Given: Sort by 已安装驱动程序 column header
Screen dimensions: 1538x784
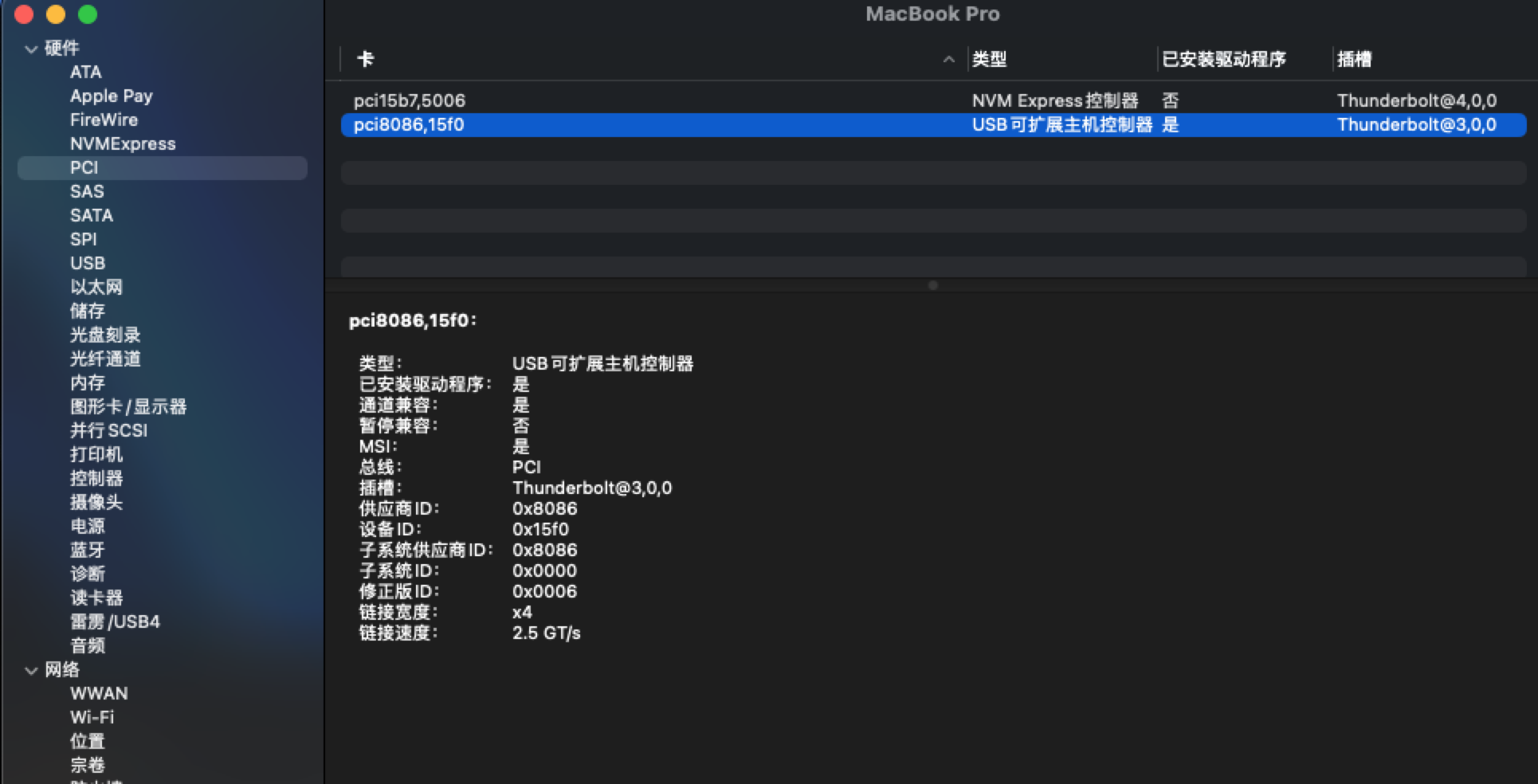Looking at the screenshot, I should pos(1223,59).
